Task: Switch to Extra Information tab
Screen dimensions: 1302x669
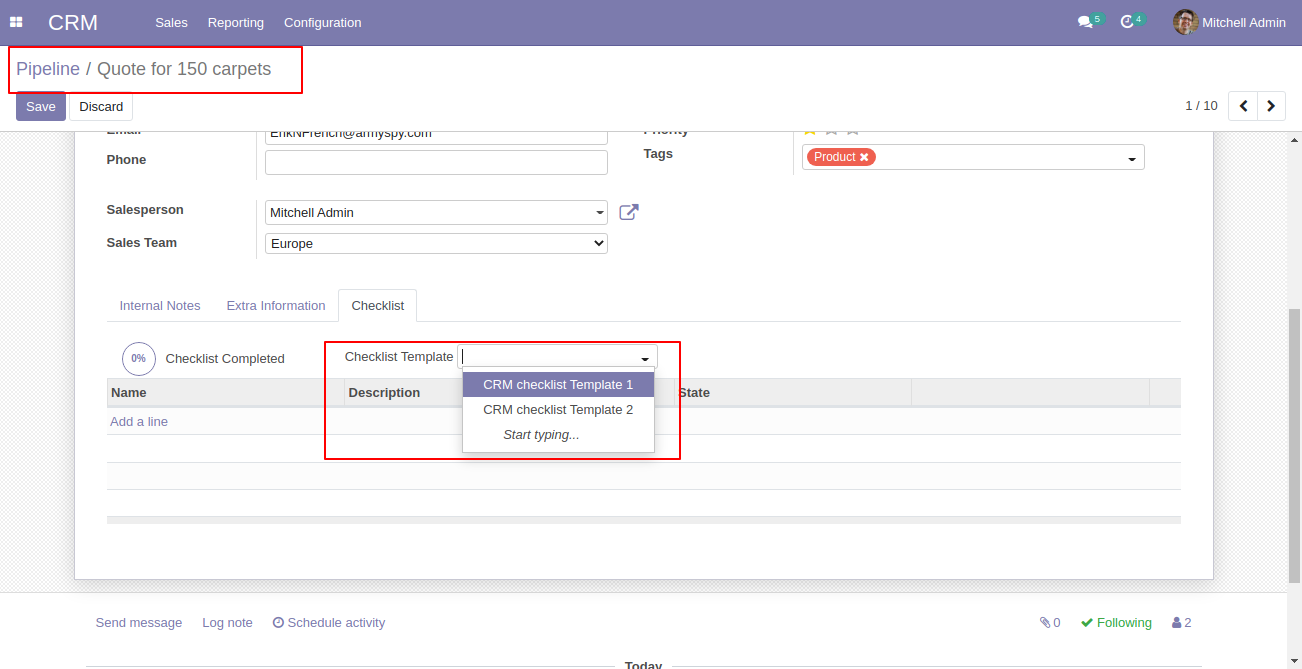Action: tap(276, 306)
